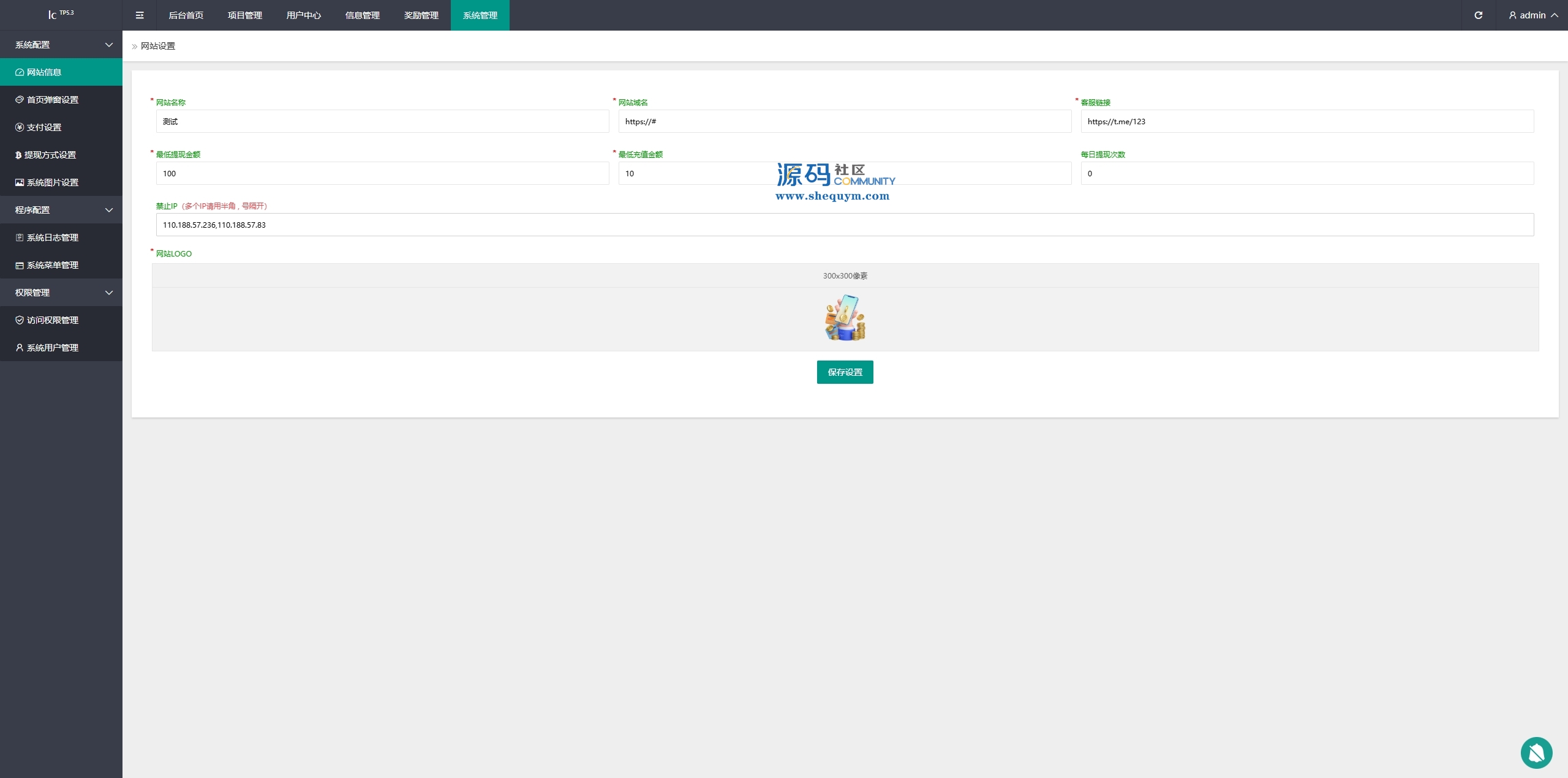Image resolution: width=1568 pixels, height=778 pixels.
Task: Collapse the 权限管理 sidebar group
Action: click(x=109, y=293)
